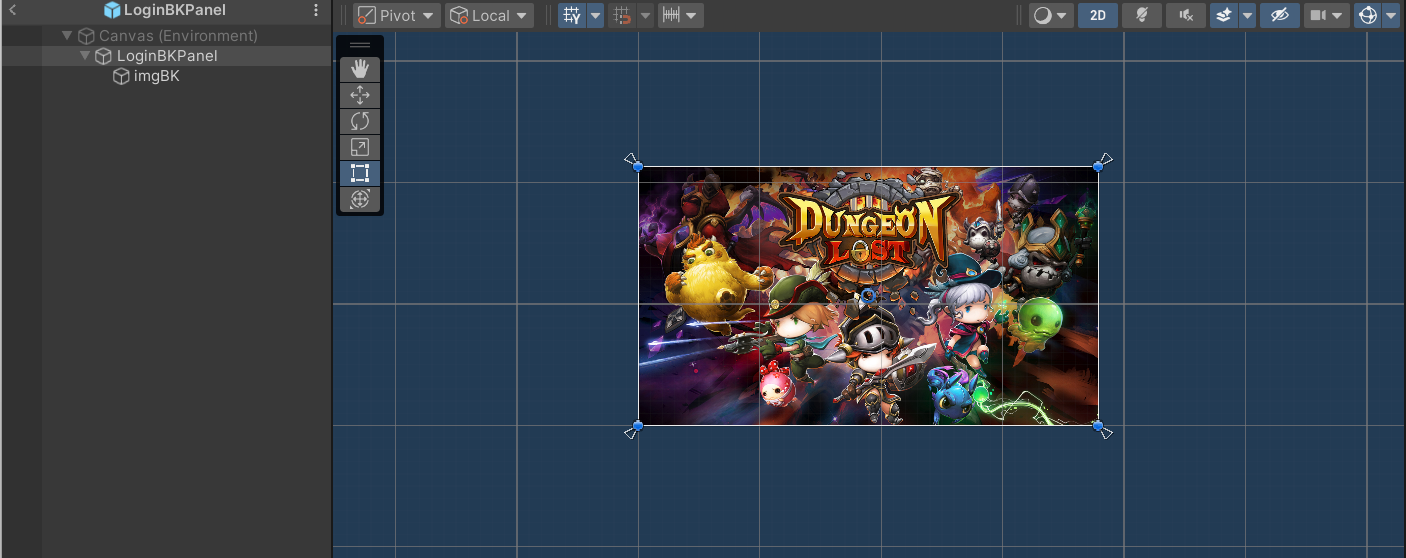Toggle hidden objects scene visibility
Screen dimensions: 1406x558
pyautogui.click(x=1279, y=15)
